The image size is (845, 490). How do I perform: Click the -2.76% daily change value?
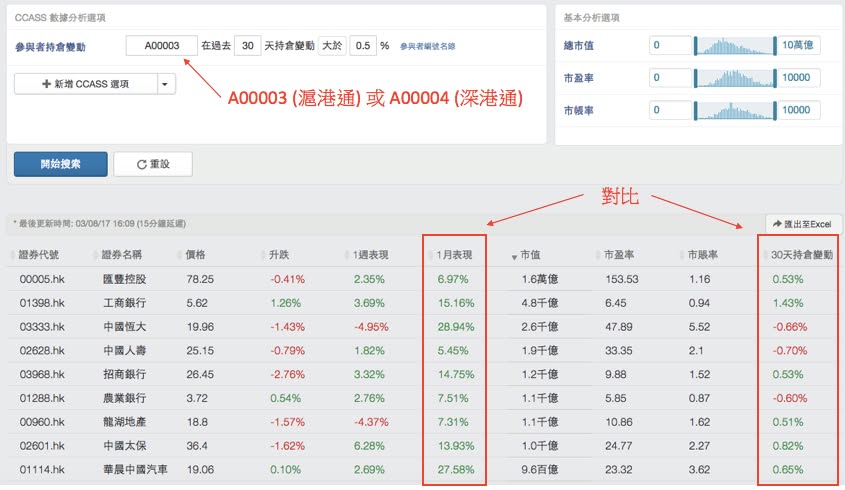tap(287, 374)
